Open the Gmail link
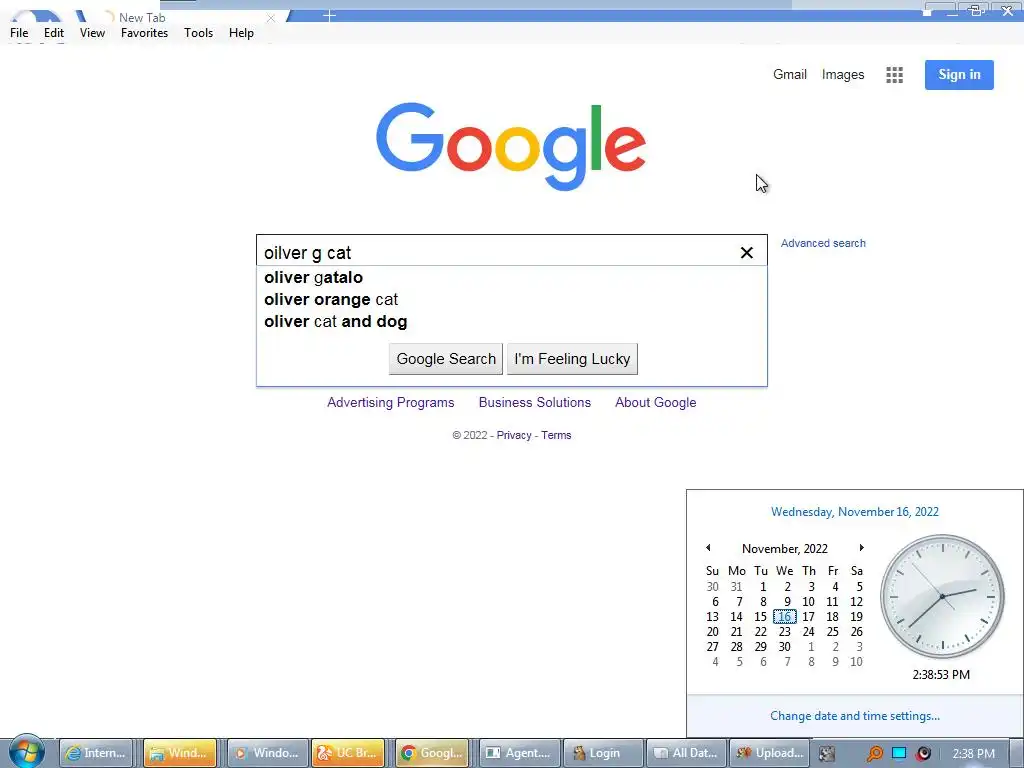The image size is (1024, 768). coord(790,74)
